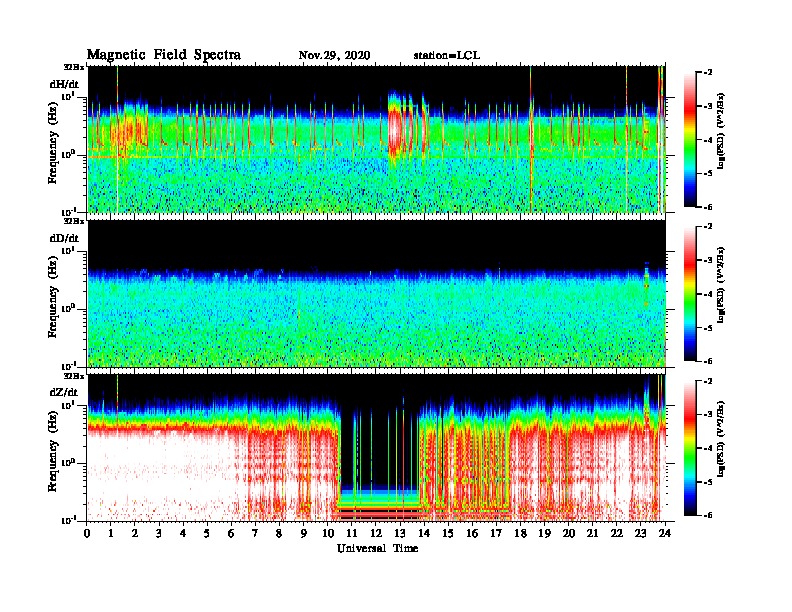Click the '-2' value on dH/dt colorbar
This screenshot has height=612, width=792.
[708, 73]
